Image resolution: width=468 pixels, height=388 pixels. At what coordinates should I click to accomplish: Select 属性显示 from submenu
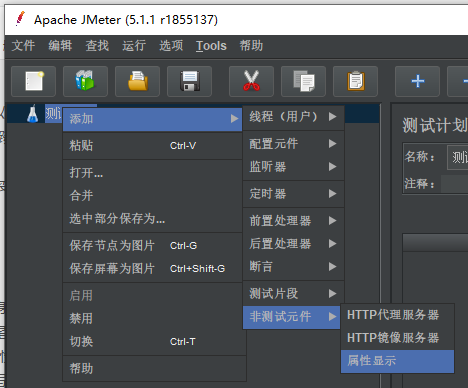(397, 361)
